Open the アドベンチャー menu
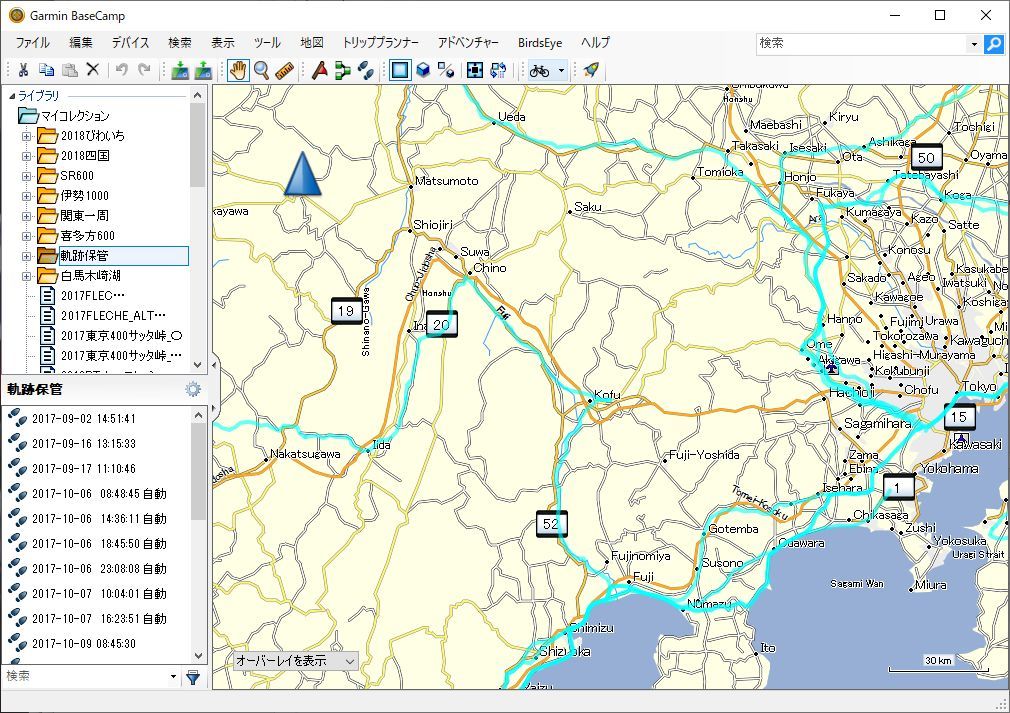1010x713 pixels. [x=468, y=43]
